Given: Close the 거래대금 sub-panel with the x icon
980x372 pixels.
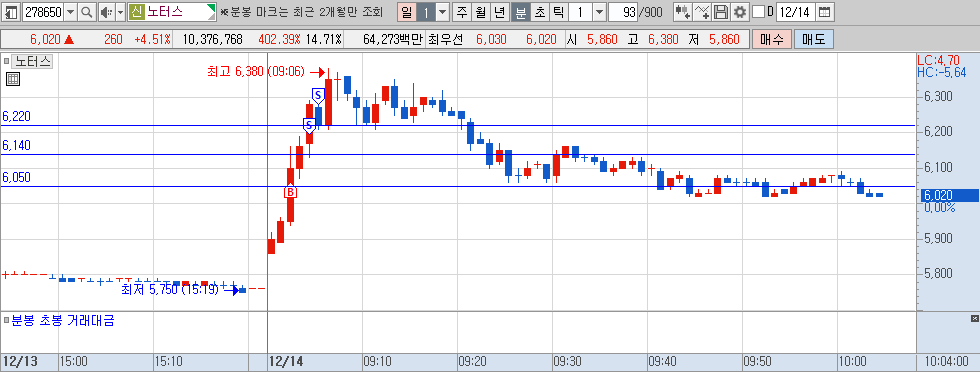Looking at the screenshot, I should click(x=974, y=319).
